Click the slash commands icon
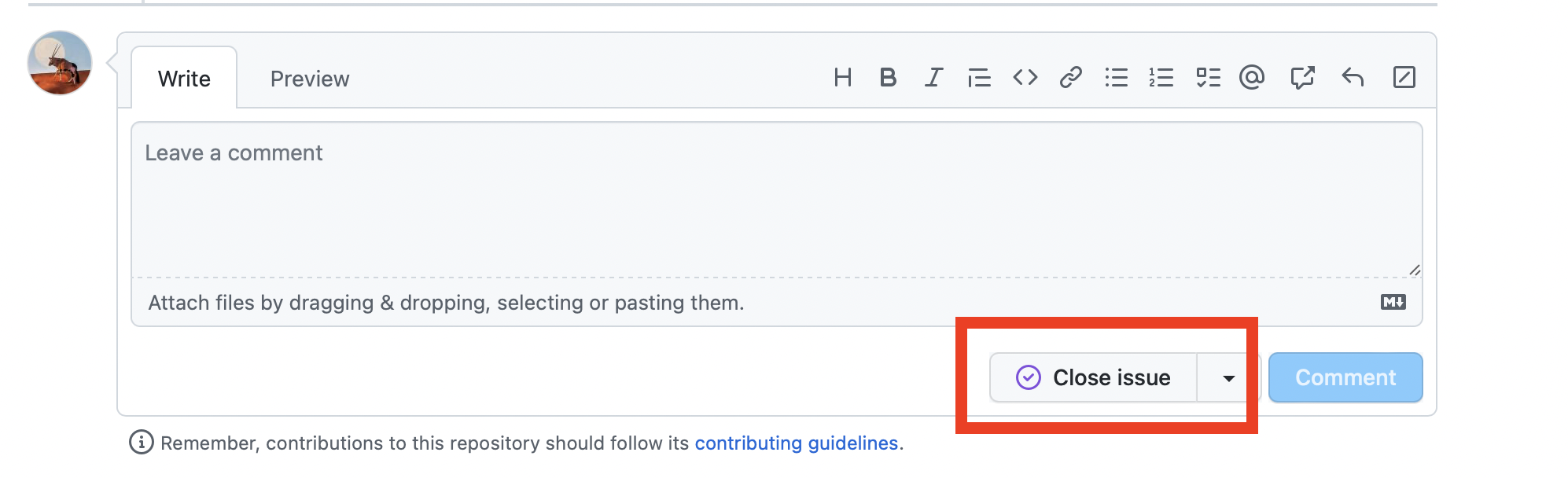Image resolution: width=1568 pixels, height=478 pixels. coord(1404,77)
